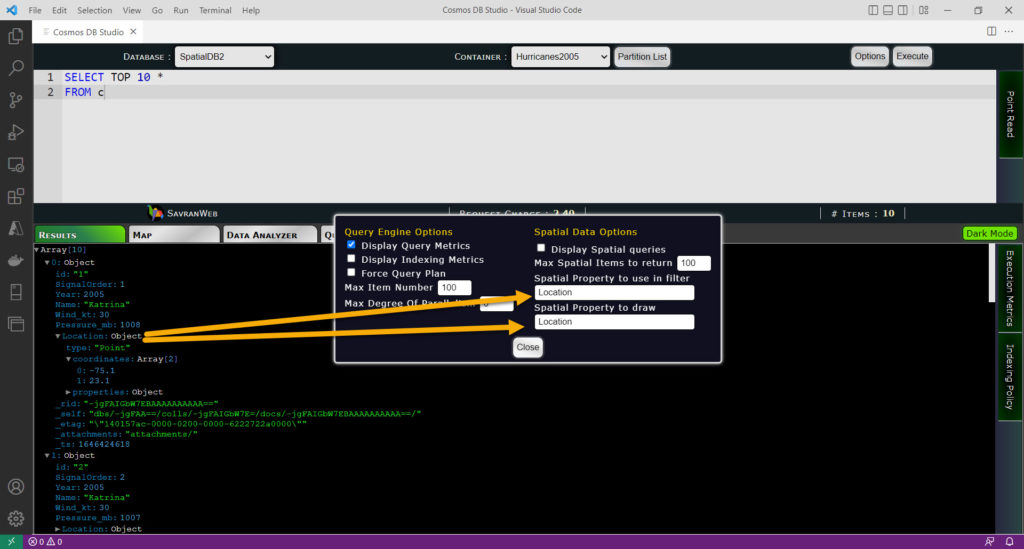This screenshot has width=1024, height=549.
Task: Open Source Control from activity bar
Action: point(16,100)
